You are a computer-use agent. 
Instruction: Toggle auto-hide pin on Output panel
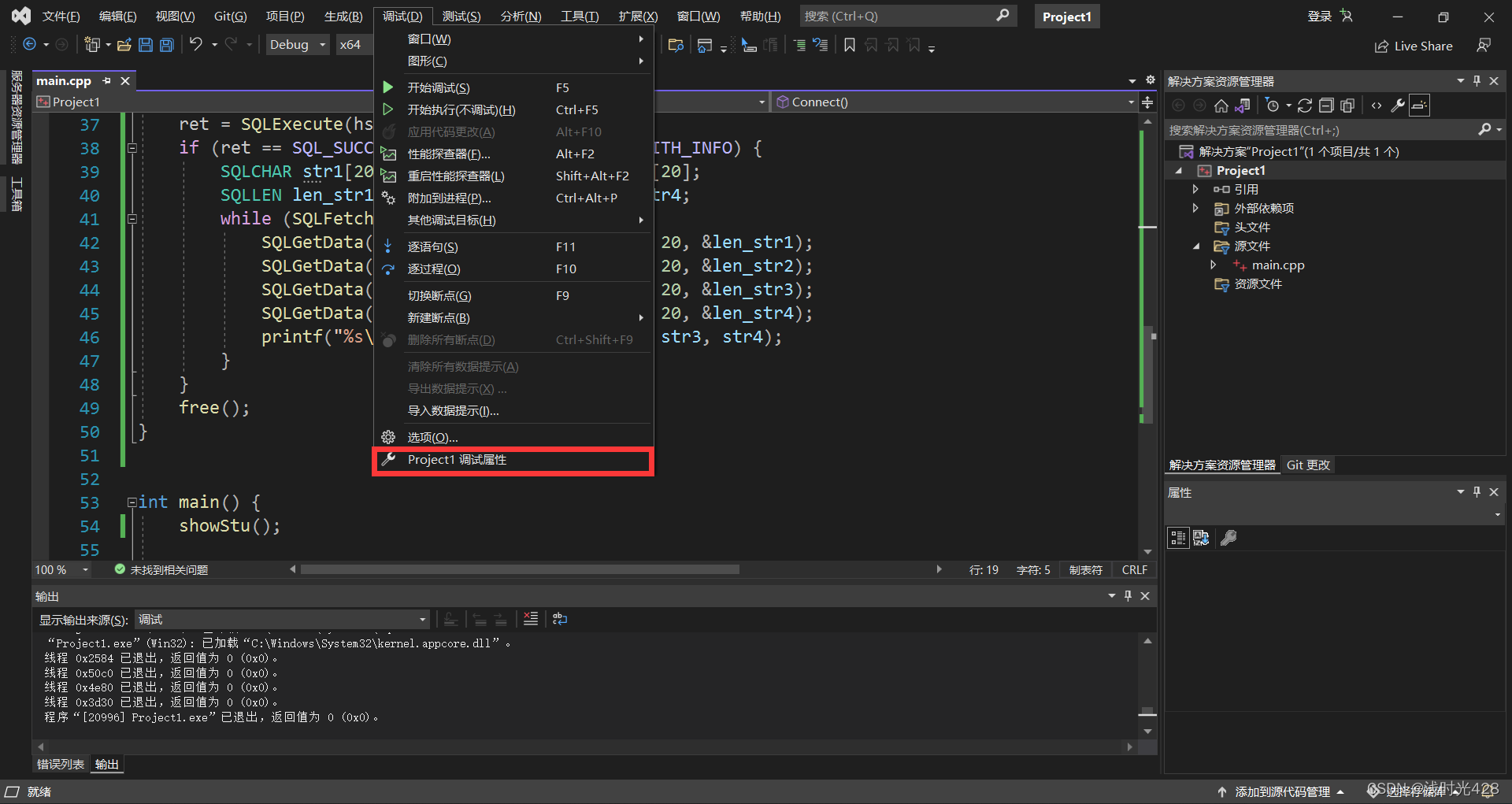(x=1128, y=596)
